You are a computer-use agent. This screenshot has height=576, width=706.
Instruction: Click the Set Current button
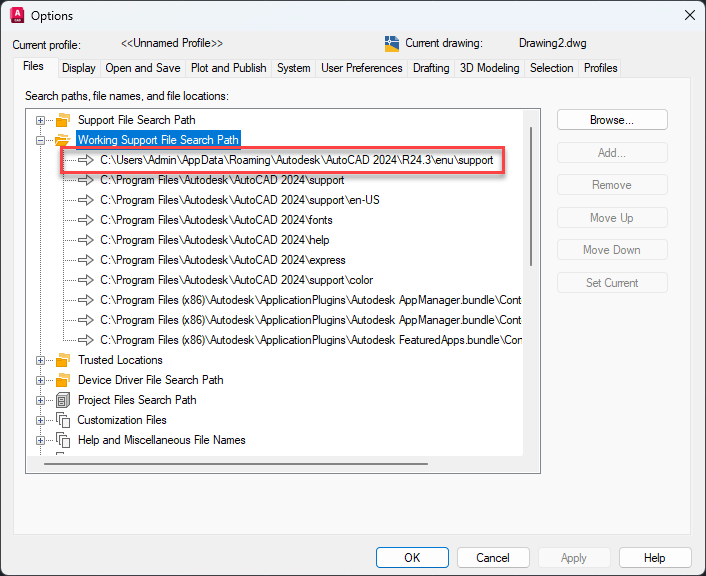(612, 283)
